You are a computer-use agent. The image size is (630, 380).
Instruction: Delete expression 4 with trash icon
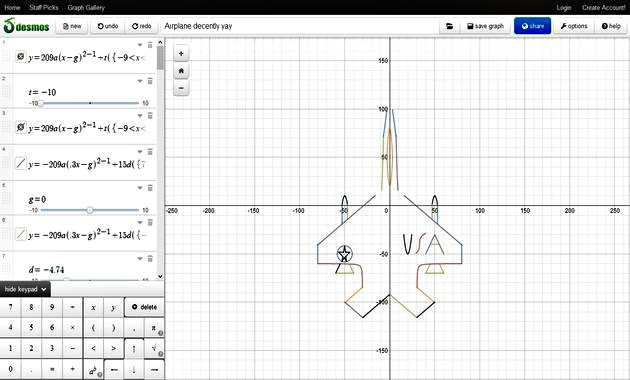coord(150,152)
